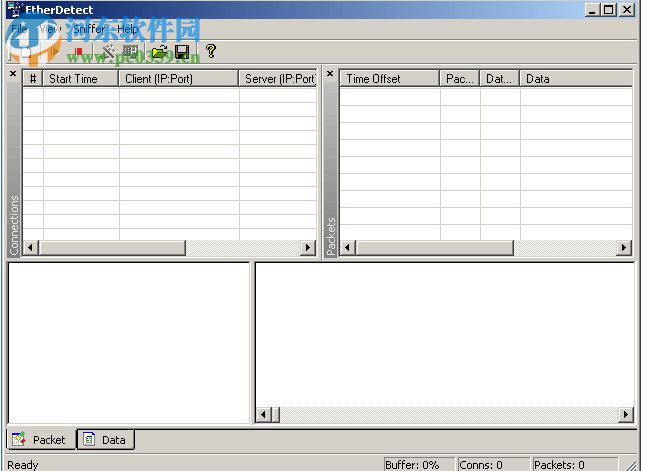Image resolution: width=646 pixels, height=471 pixels.
Task: Close the Connections panel with its X
Action: click(13, 74)
